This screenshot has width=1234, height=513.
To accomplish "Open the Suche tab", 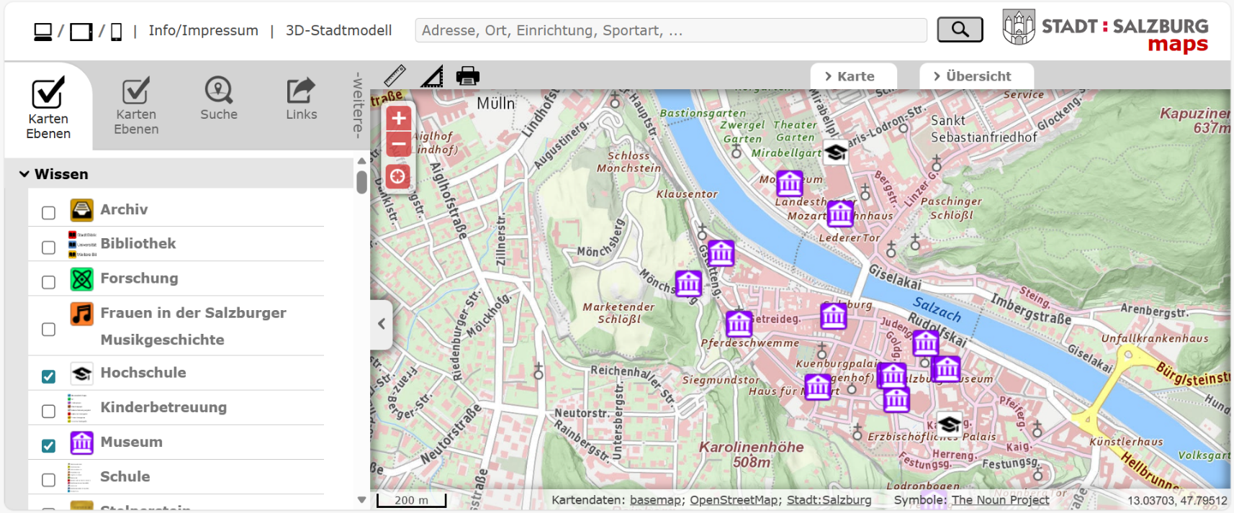I will click(x=219, y=99).
